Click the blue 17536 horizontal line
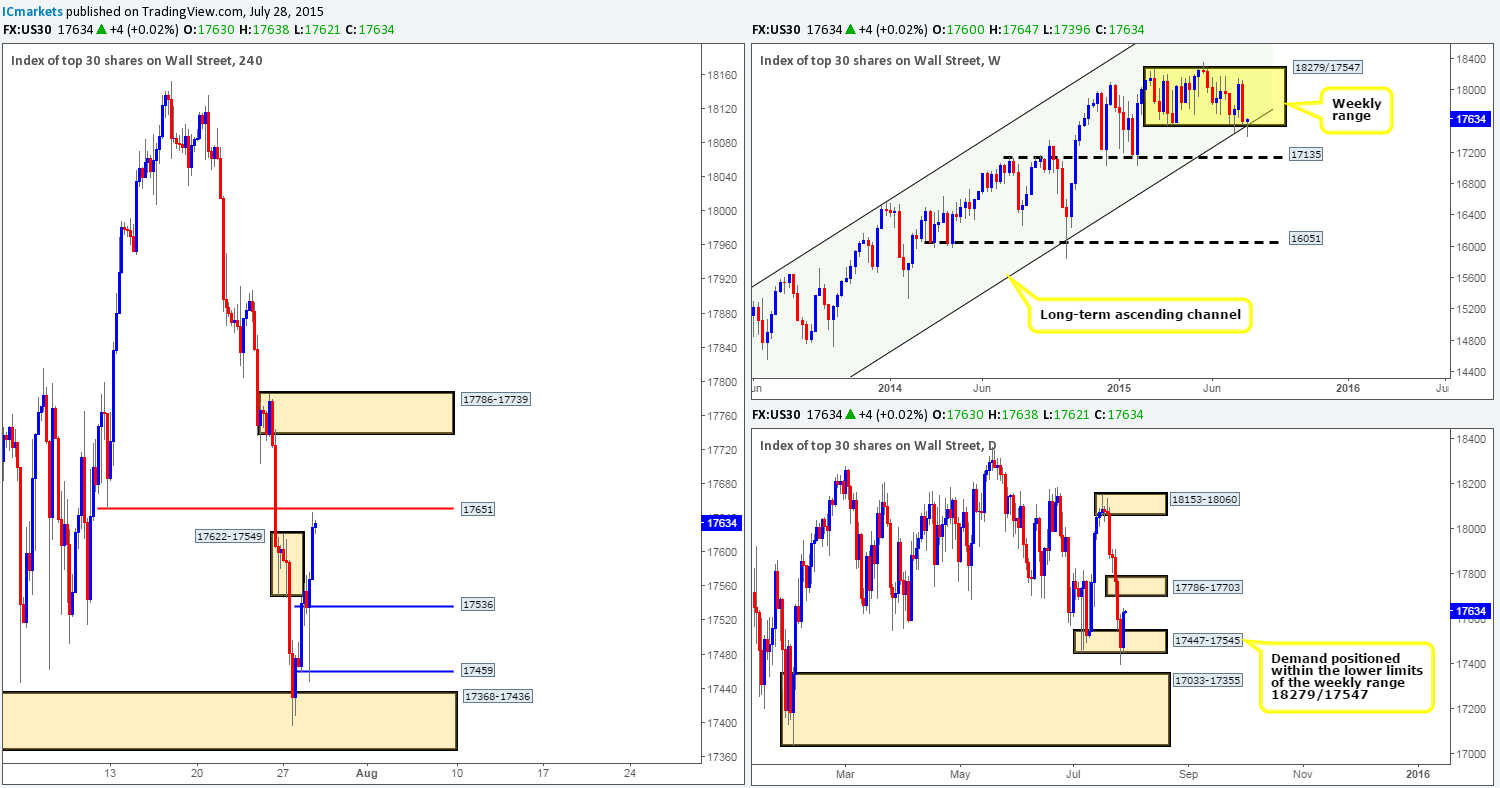 375,606
